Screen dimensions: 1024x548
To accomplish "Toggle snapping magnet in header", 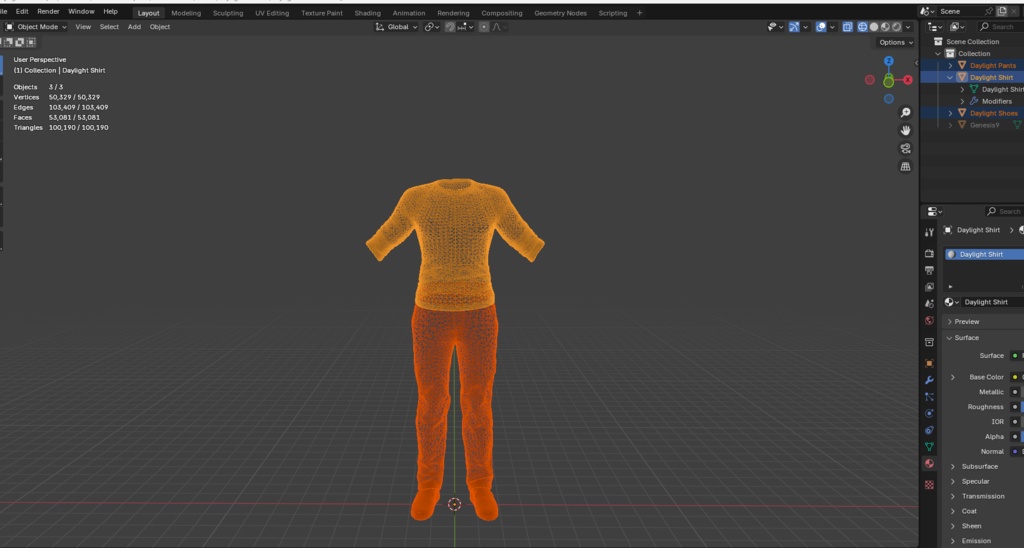I will 450,27.
